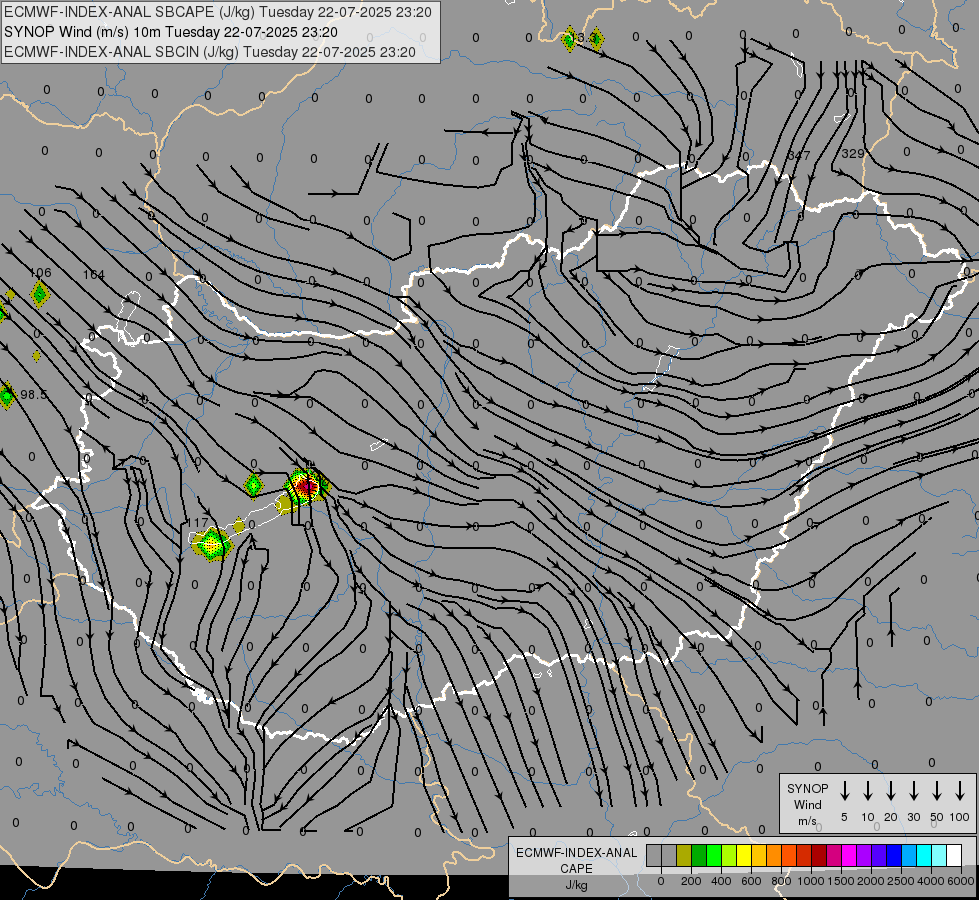Pick the dark red swatch in CAPE legend
The image size is (979, 900).
[819, 856]
